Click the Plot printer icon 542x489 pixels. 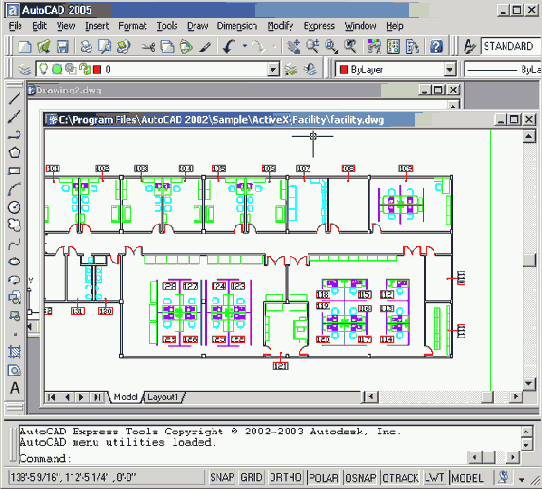coord(86,47)
